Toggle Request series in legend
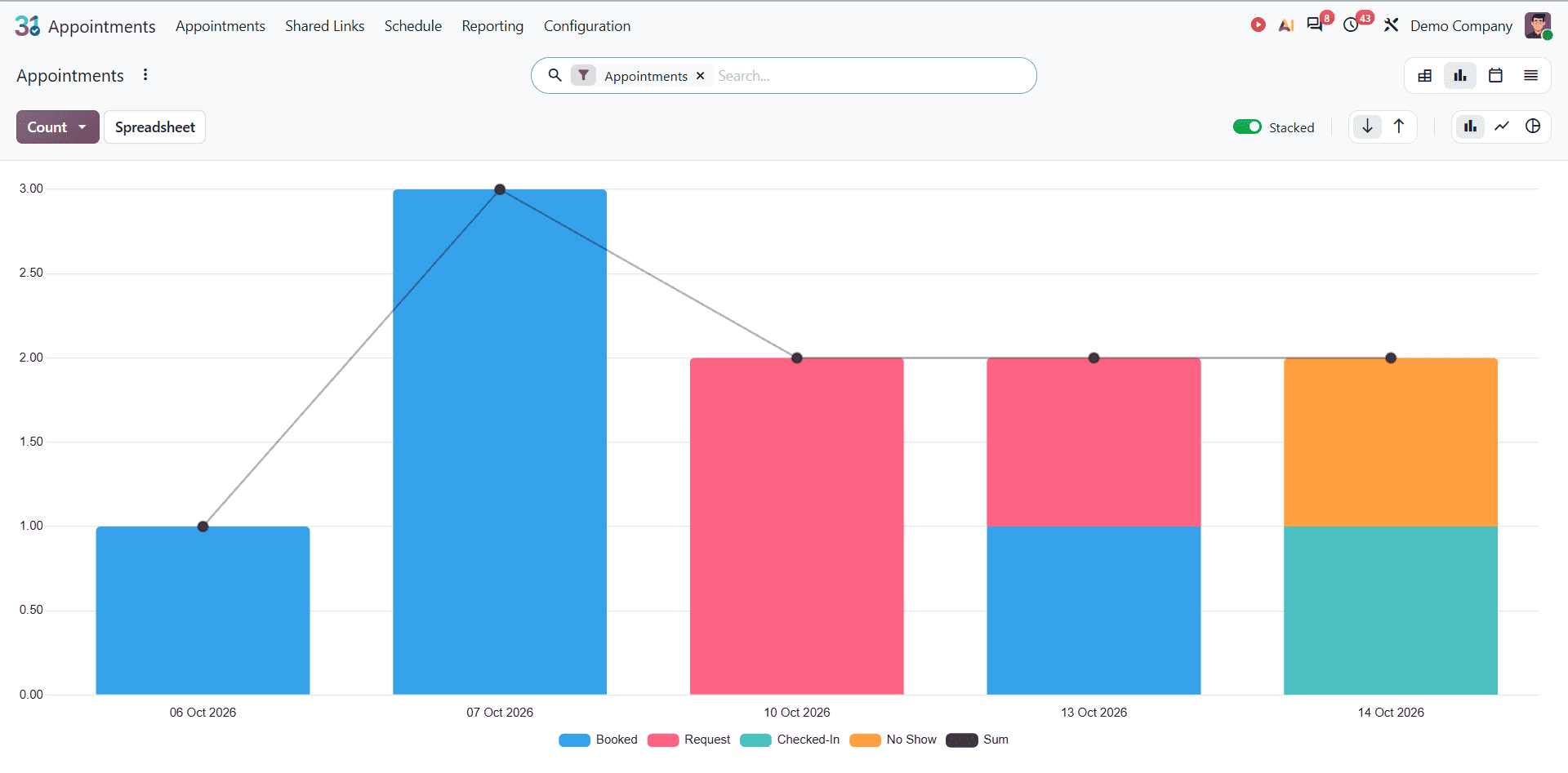 click(x=688, y=740)
